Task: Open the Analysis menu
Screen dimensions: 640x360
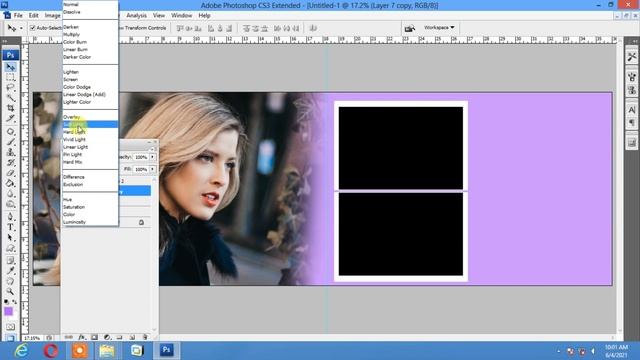Action: 136,16
